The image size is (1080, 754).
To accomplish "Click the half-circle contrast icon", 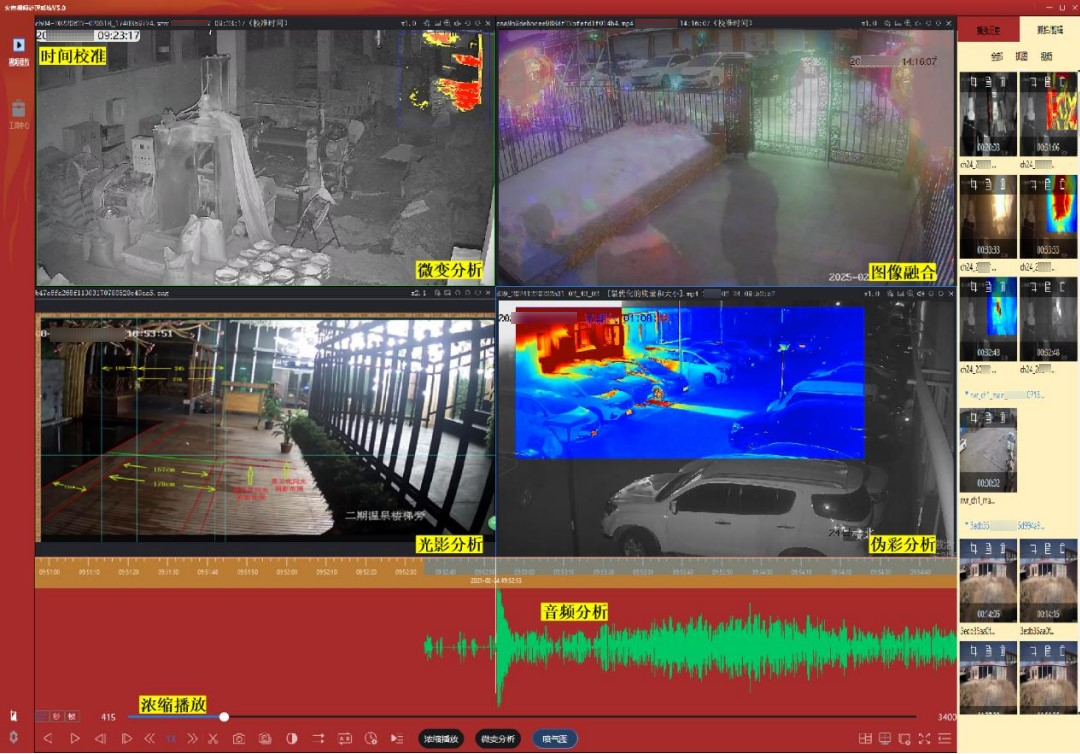I will tap(292, 739).
